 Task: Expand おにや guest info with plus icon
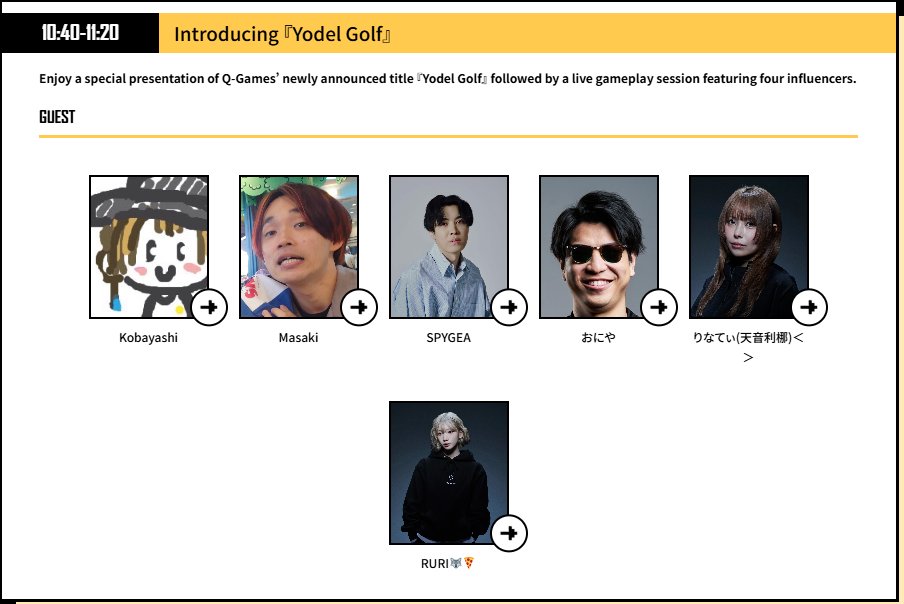[x=658, y=307]
